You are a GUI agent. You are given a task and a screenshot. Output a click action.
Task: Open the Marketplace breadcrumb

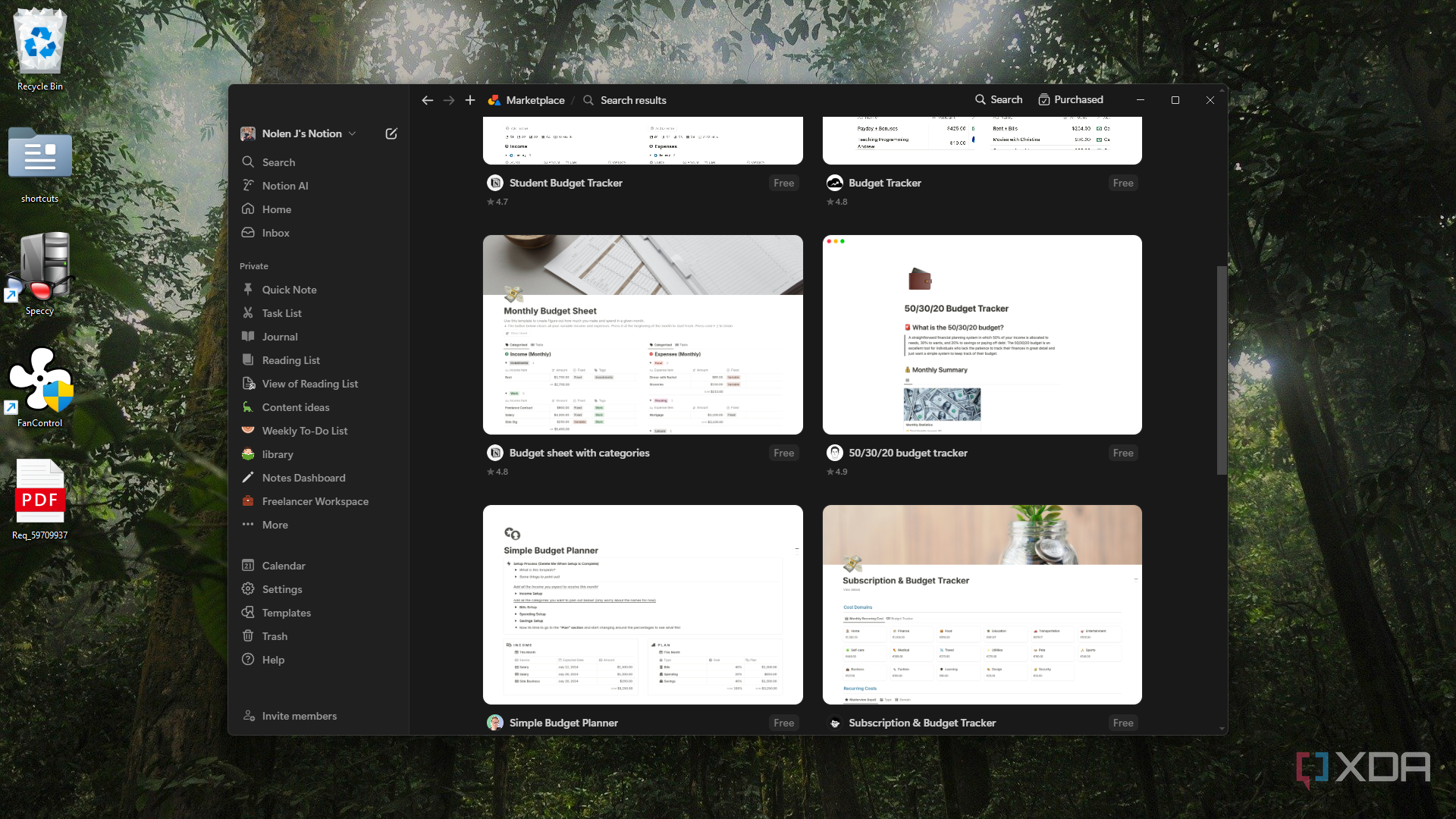[x=527, y=100]
